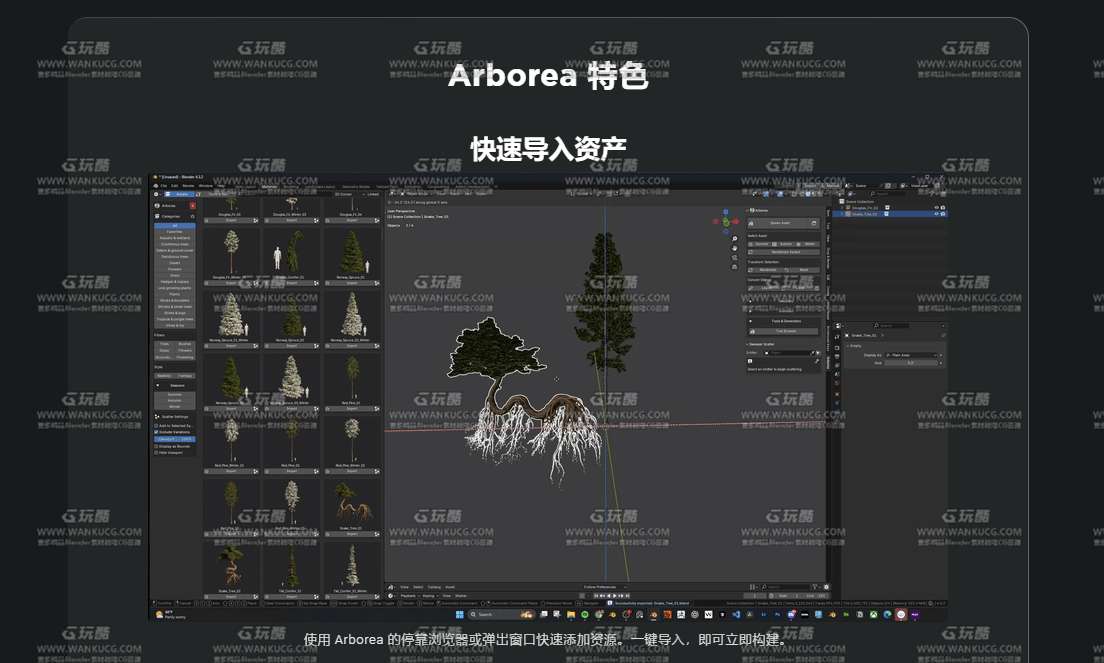Click the viewport zoom magnifier icon
The width and height of the screenshot is (1104, 663).
[734, 239]
